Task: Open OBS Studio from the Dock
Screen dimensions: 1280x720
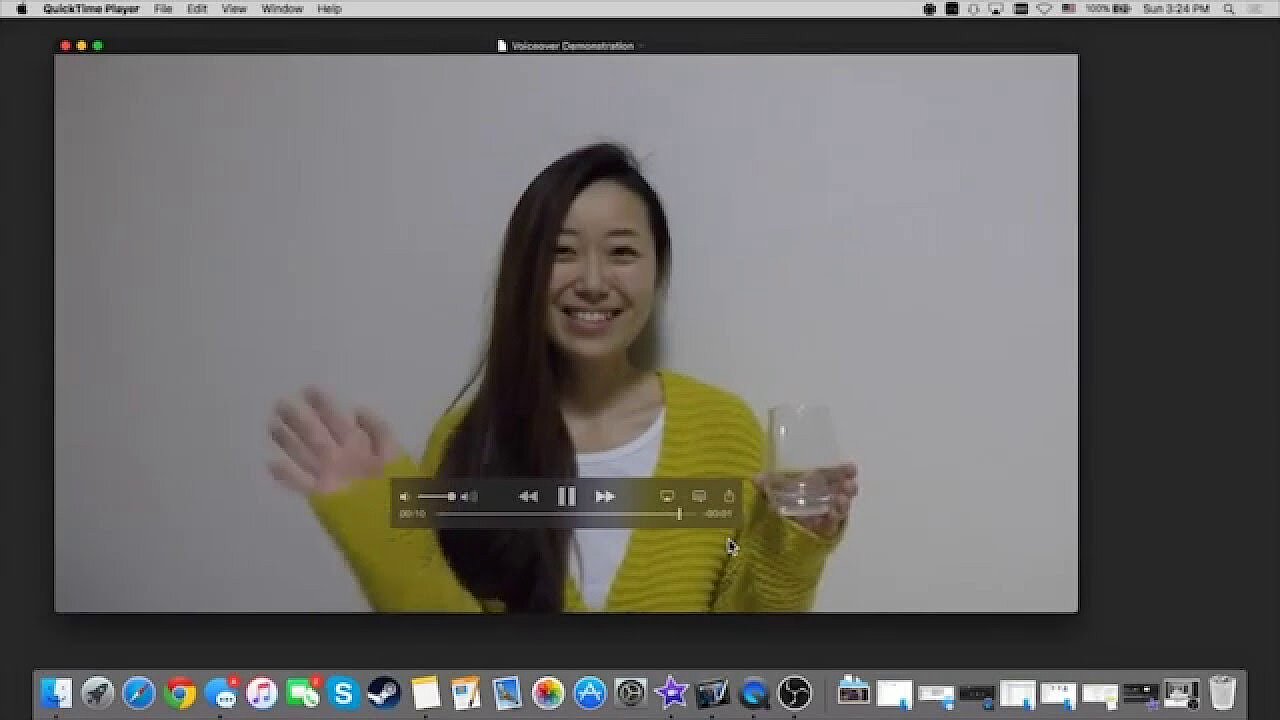Action: click(795, 692)
